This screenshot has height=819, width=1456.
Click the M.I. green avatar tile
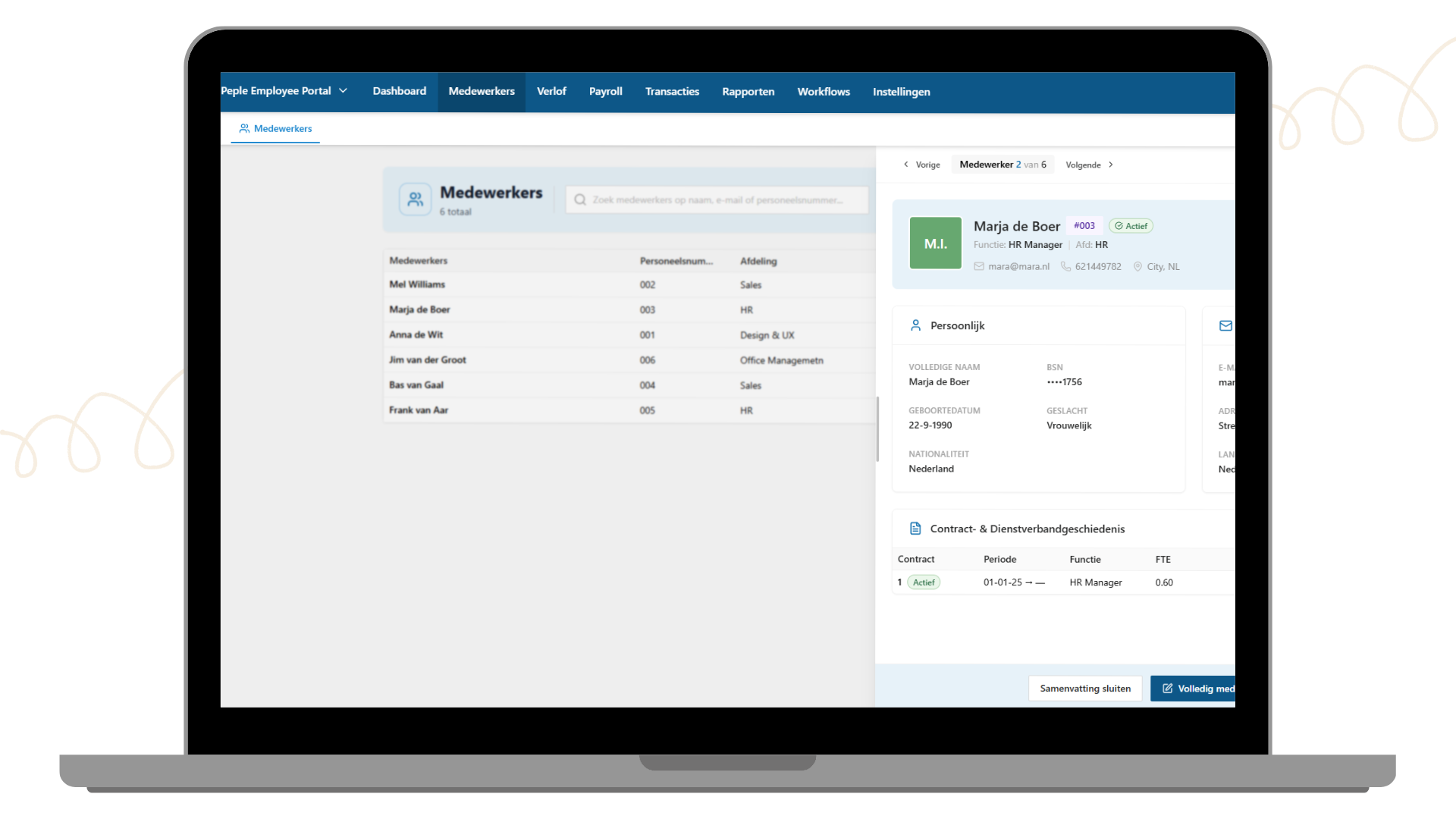tap(935, 243)
